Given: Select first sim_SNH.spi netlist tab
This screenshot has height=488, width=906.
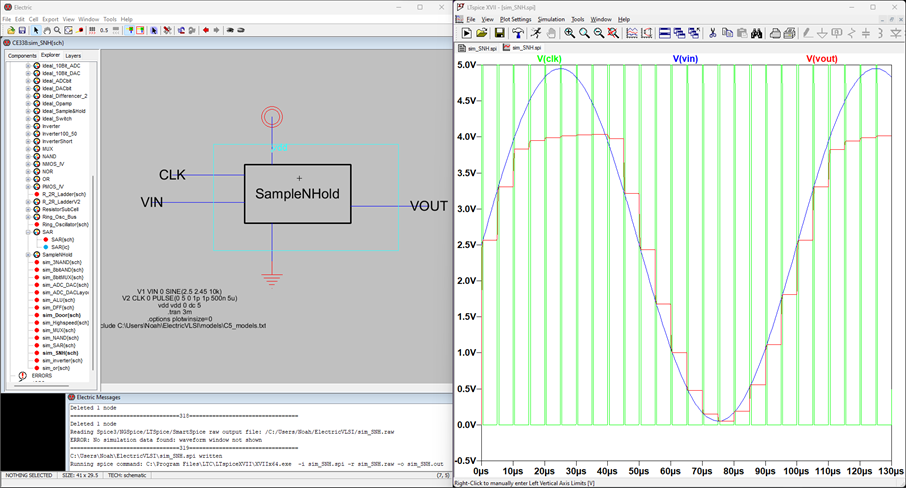Looking at the screenshot, I should click(478, 48).
